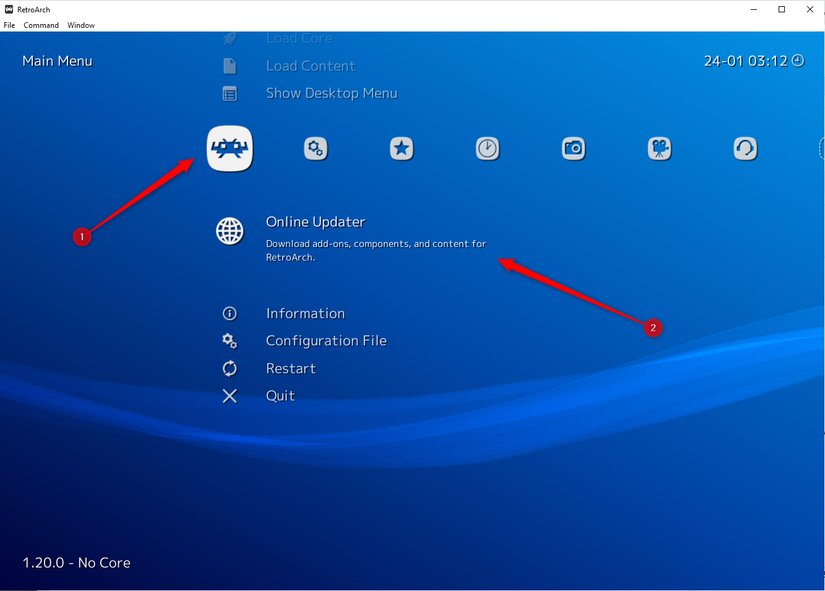825x591 pixels.
Task: Click the Restart circular arrows icon
Action: pyautogui.click(x=230, y=368)
